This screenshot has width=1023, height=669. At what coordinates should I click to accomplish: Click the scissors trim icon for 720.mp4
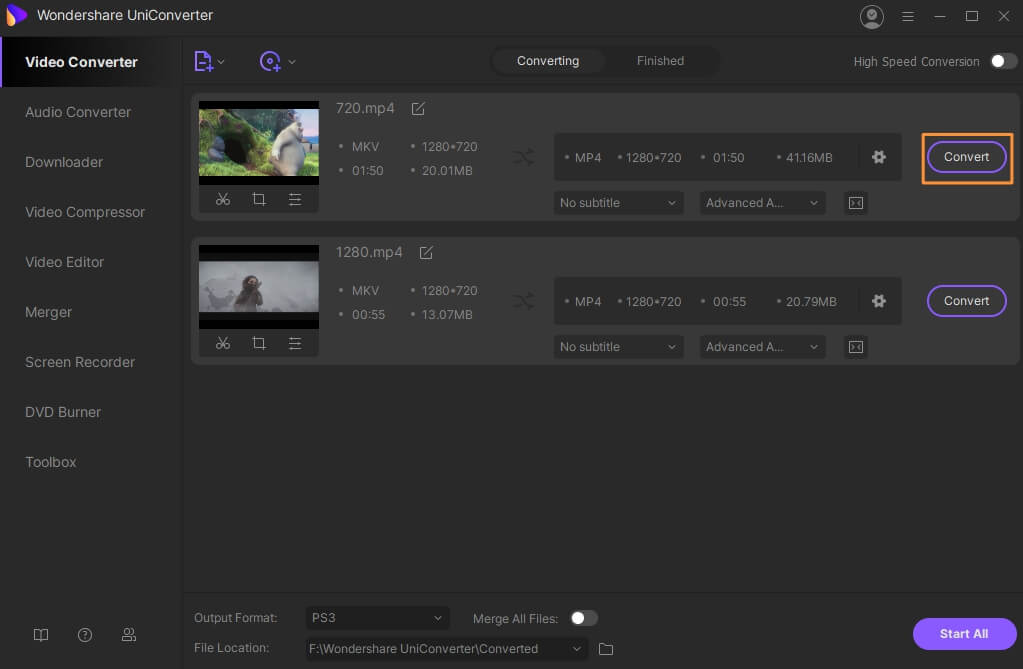pos(223,199)
